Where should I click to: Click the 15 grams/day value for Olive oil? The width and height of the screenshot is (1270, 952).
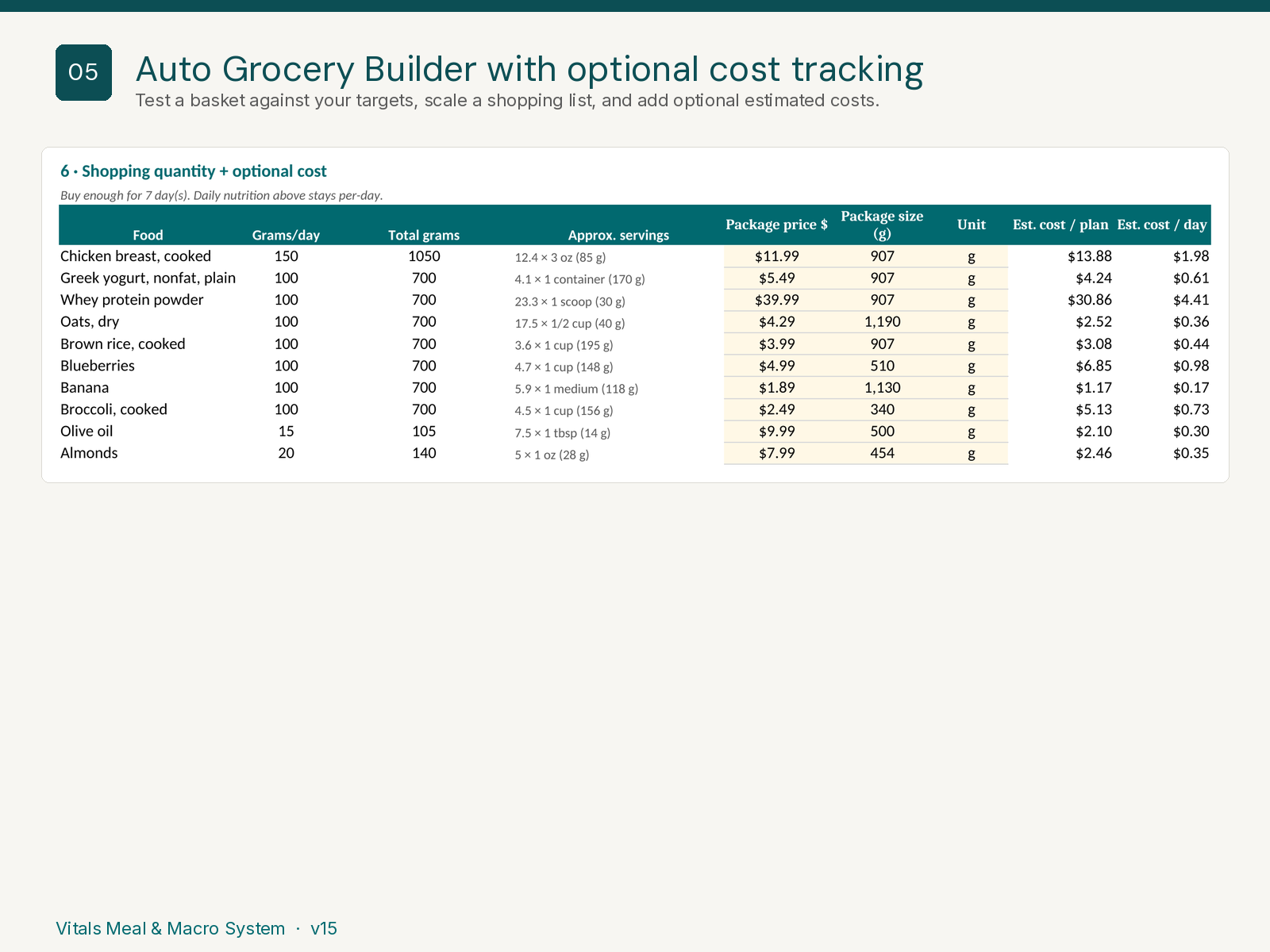click(286, 432)
